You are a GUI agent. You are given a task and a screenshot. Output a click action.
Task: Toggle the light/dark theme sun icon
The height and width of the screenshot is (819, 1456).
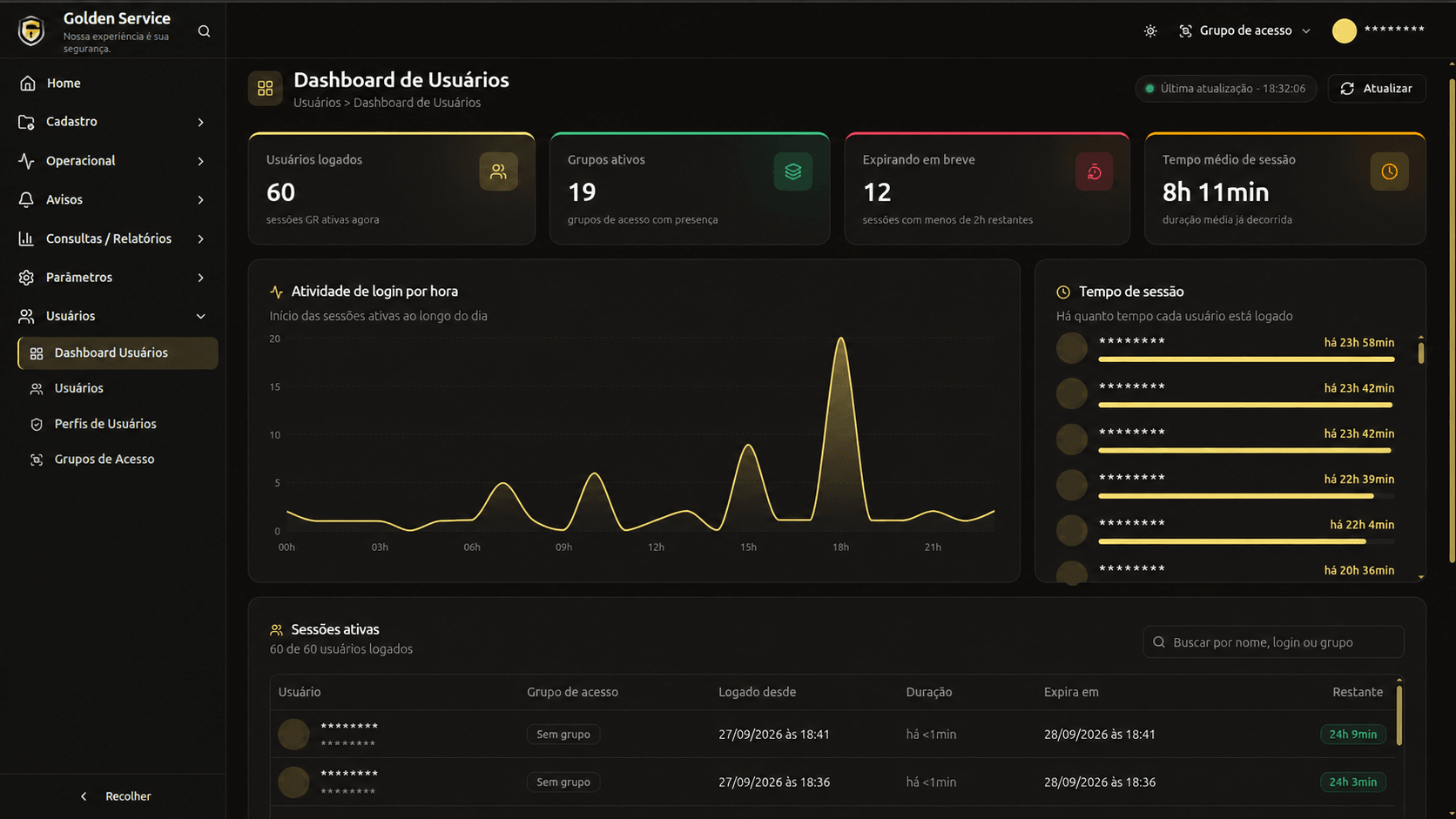[x=1150, y=30]
